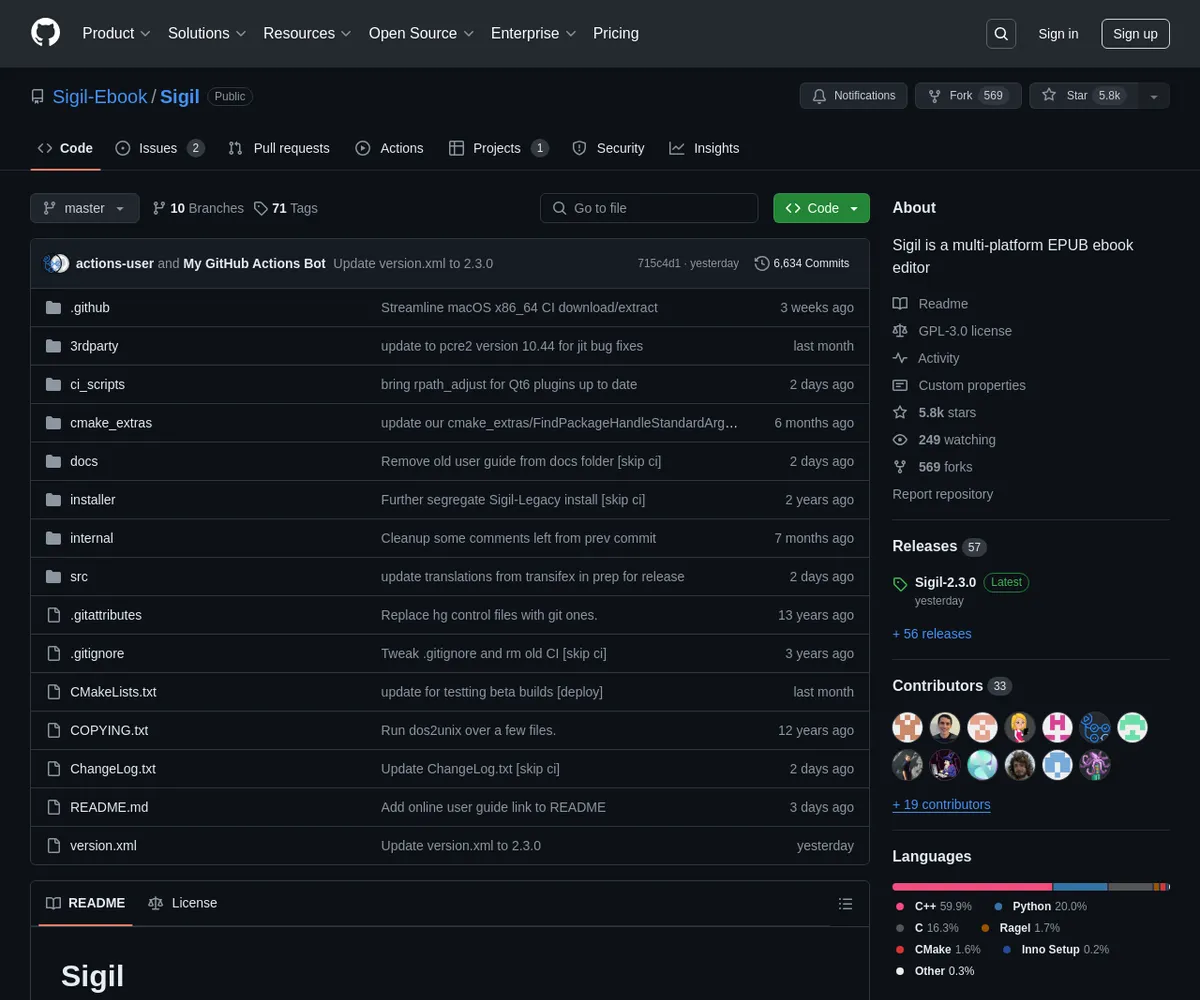Click the languages color bar C++ segment
1200x1000 pixels.
click(x=971, y=887)
